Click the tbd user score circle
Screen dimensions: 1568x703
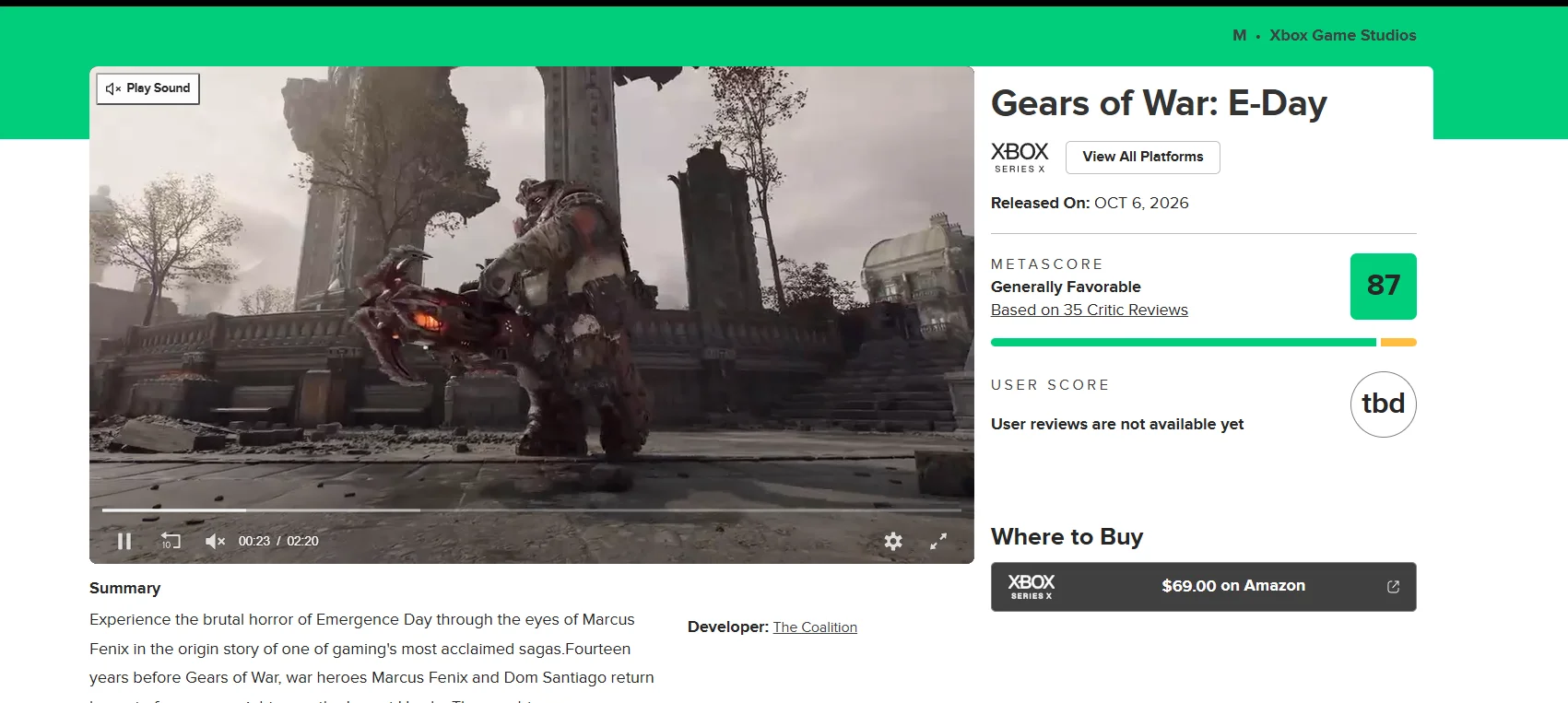(x=1383, y=404)
